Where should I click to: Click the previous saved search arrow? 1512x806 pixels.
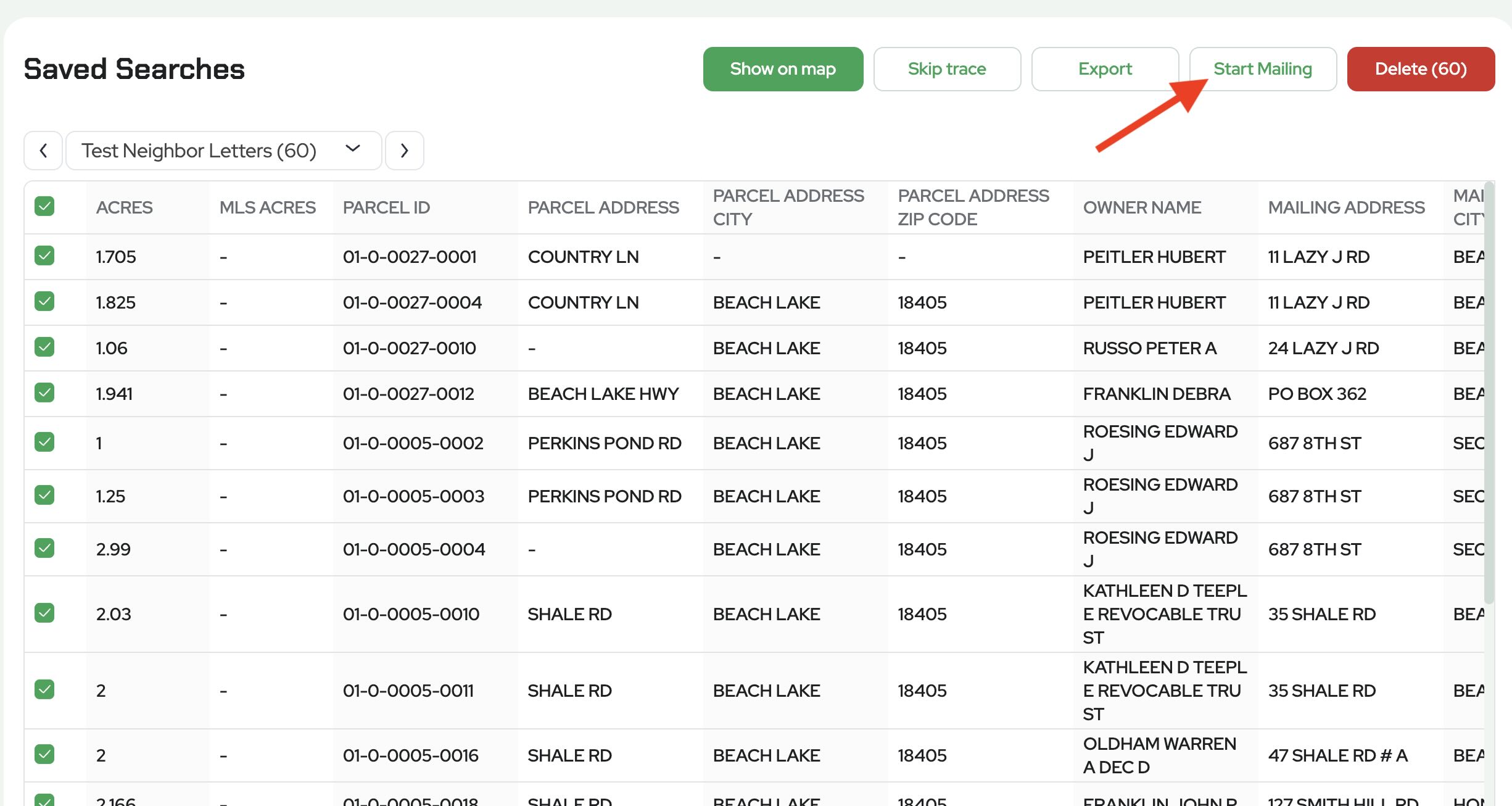coord(43,151)
